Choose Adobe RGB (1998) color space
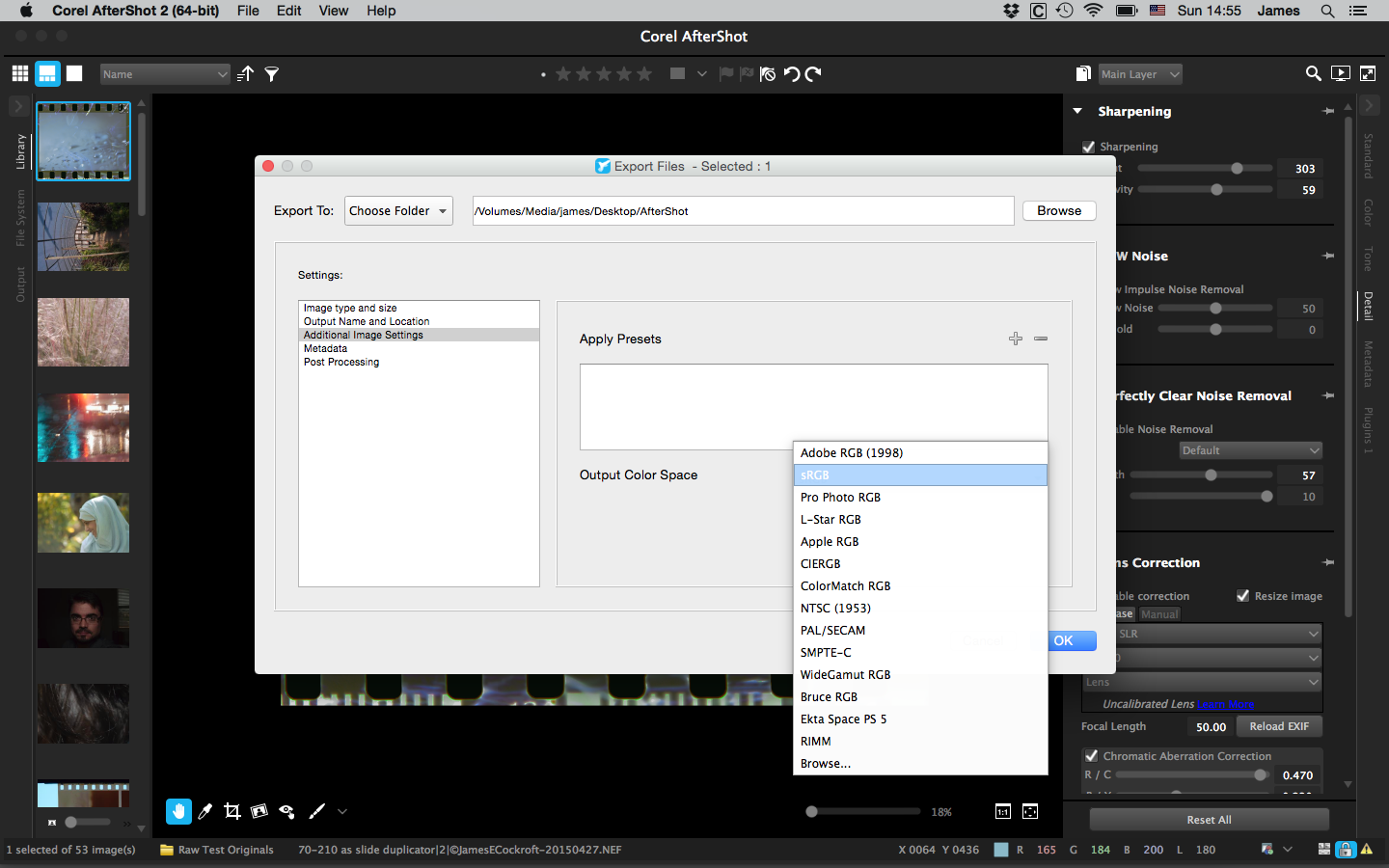The image size is (1389, 868). point(851,452)
